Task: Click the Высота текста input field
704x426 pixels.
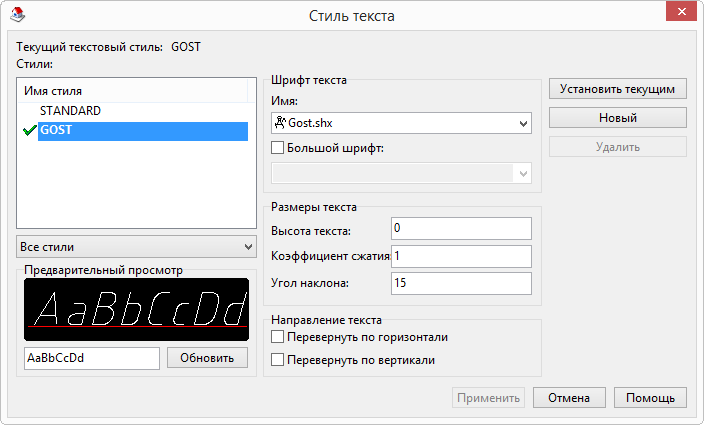Action: tap(461, 230)
